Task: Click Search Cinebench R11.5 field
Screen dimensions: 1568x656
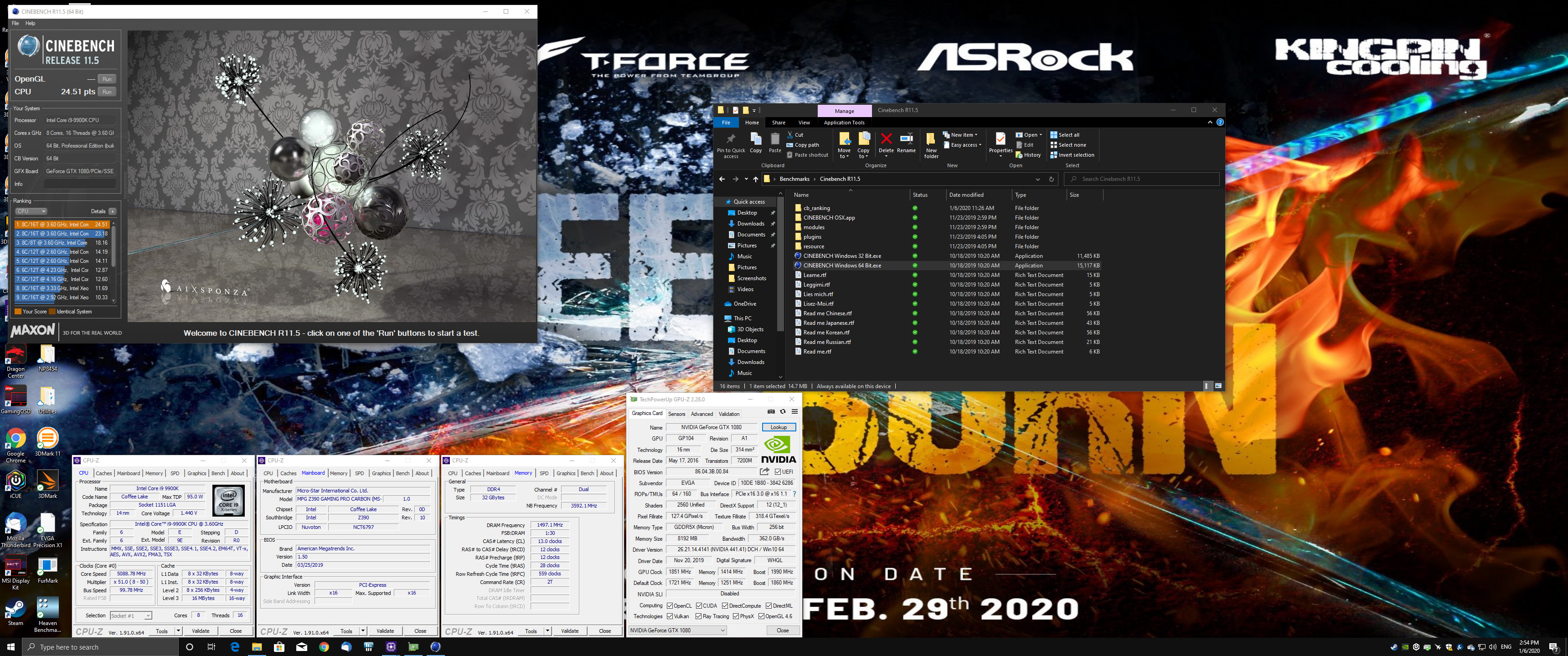Action: coord(1141,179)
